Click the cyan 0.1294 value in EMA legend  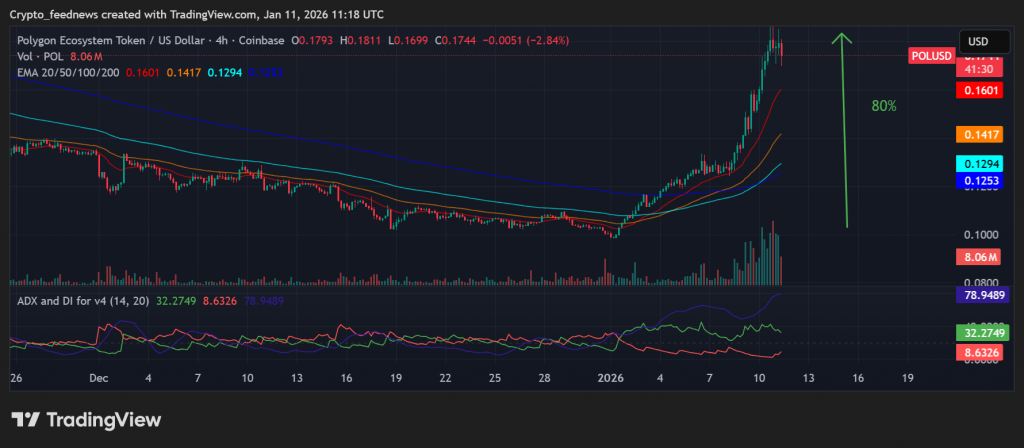[223, 72]
